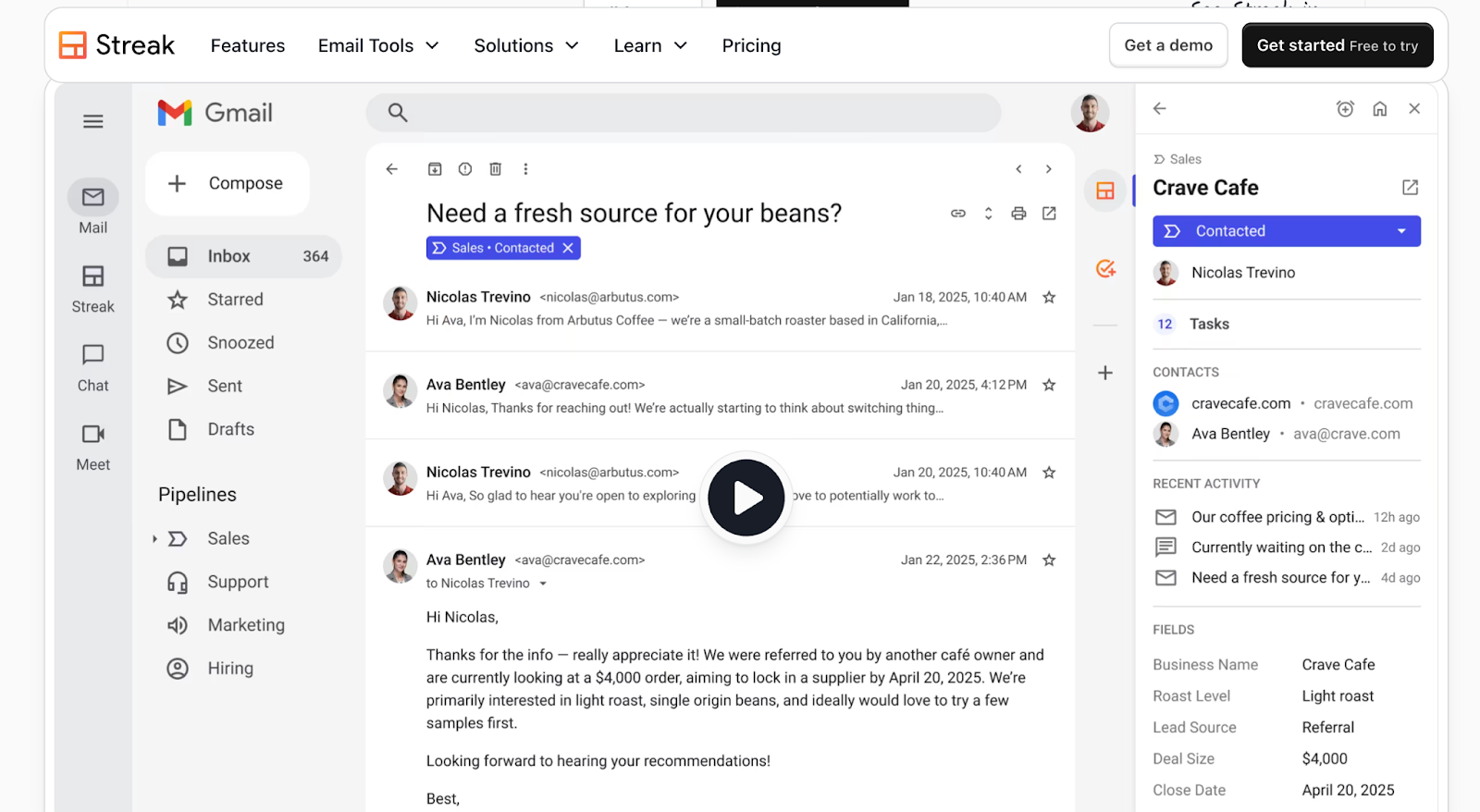Open the Tasks add-on icon in side panel
The height and width of the screenshot is (812, 1480).
1105,269
